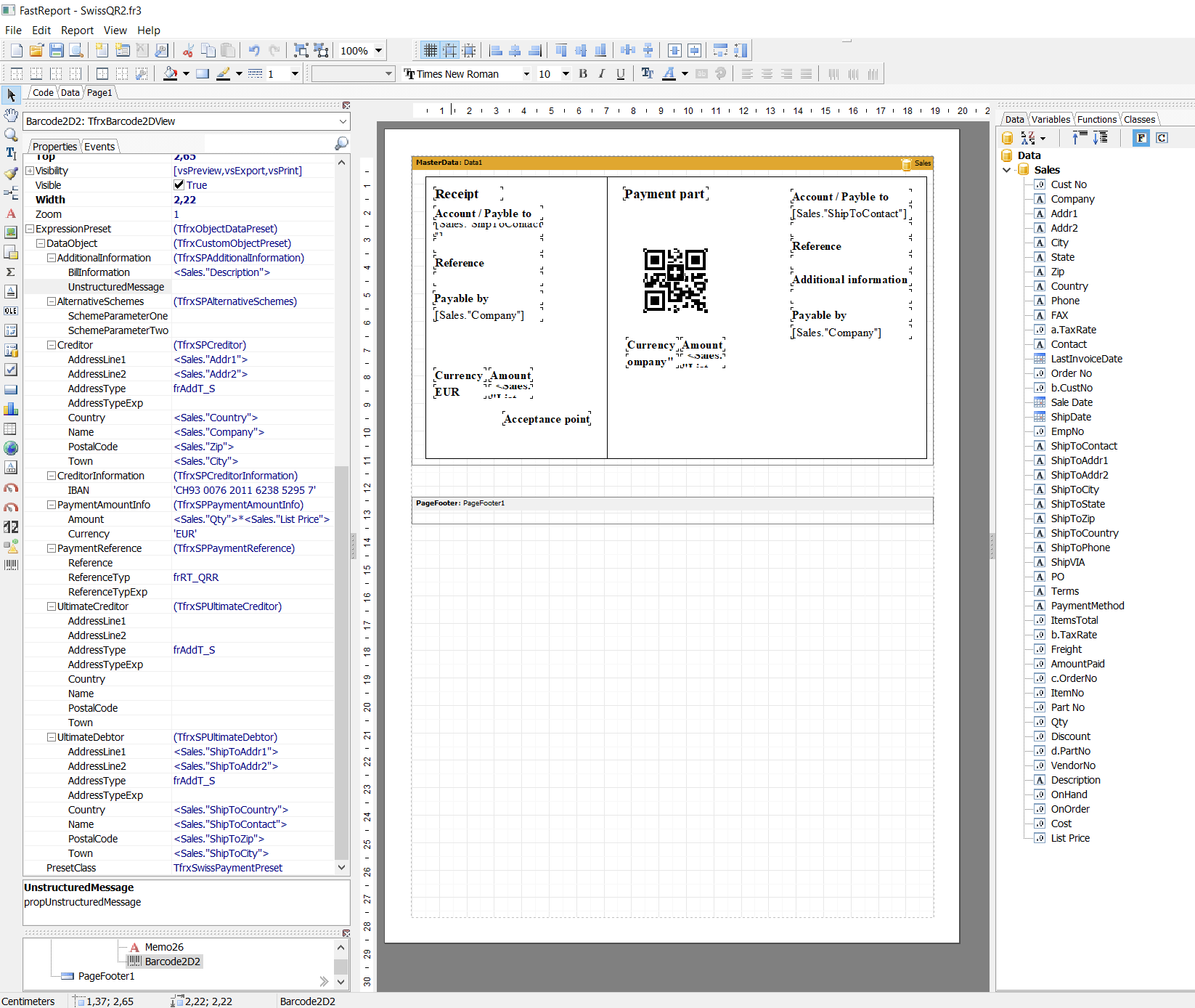Screen dimensions: 1195x1008
Task: Open the font size 10 dropdown
Action: click(x=566, y=73)
